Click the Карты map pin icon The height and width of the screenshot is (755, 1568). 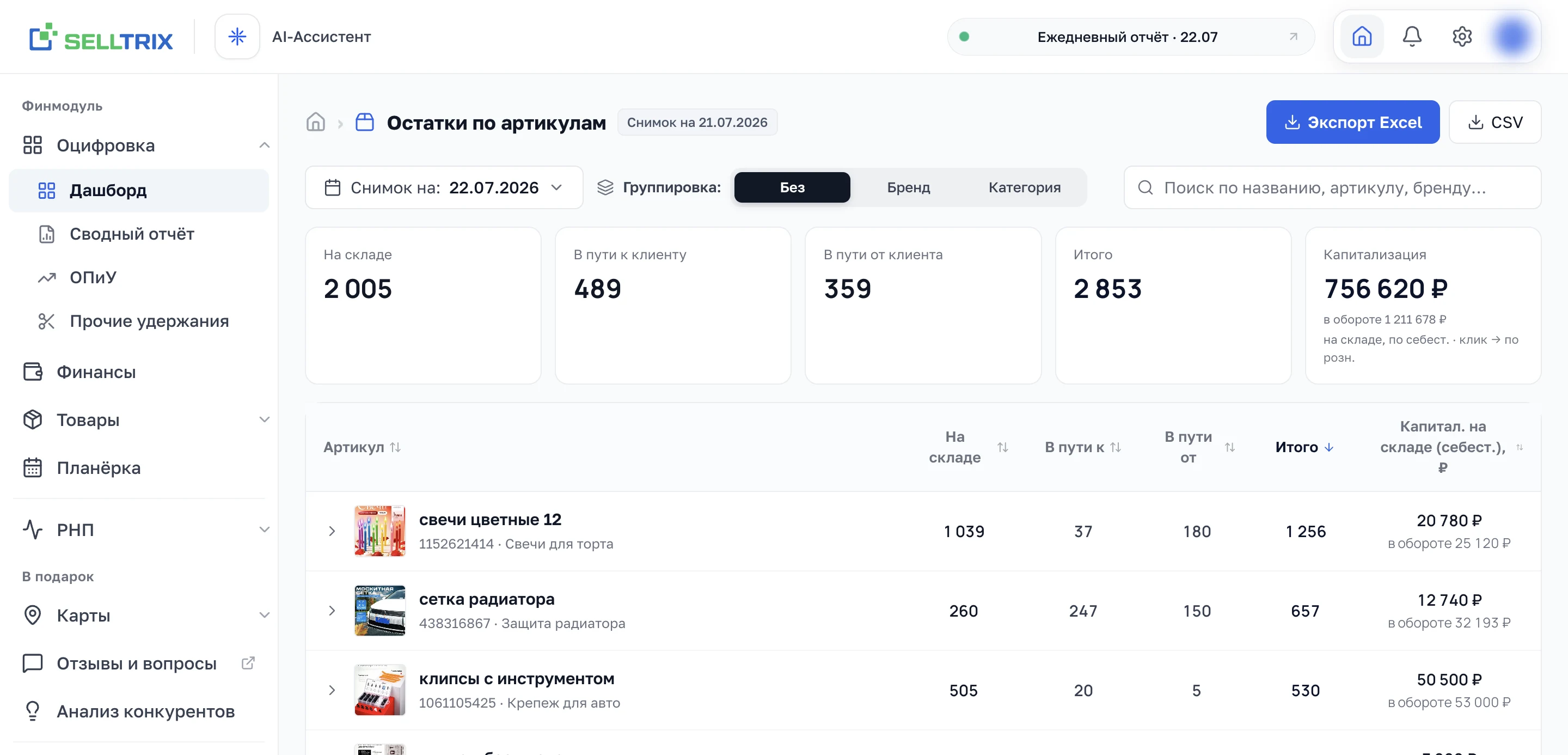click(x=33, y=615)
